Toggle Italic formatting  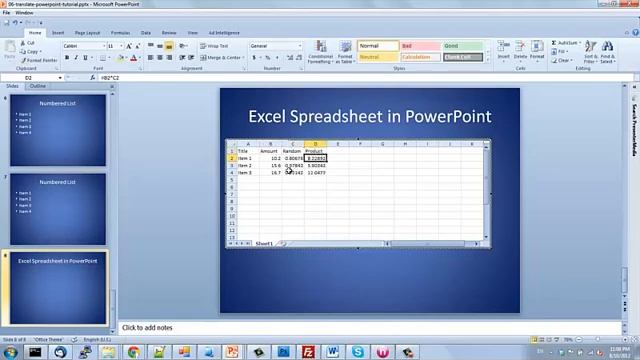[76, 58]
